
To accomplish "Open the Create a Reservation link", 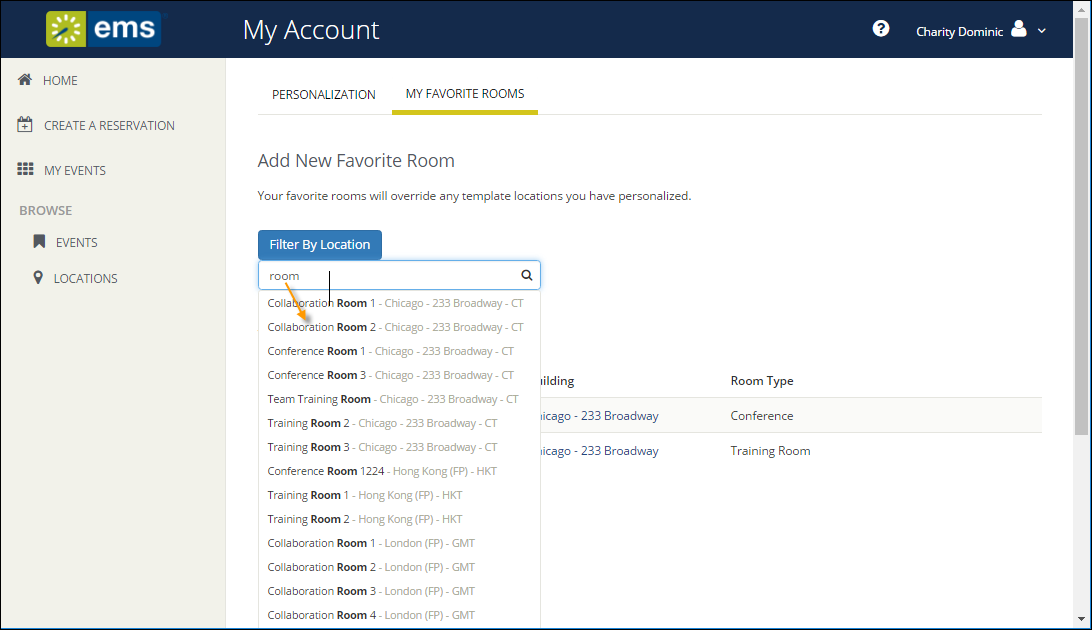I will (109, 125).
